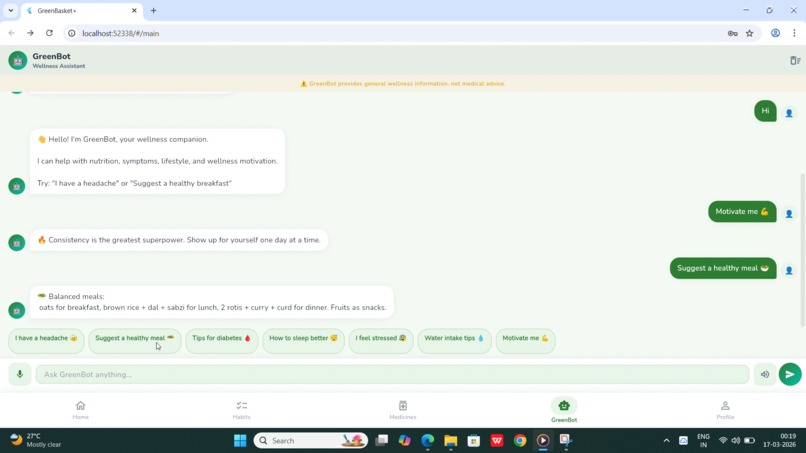Open Google Chrome from taskbar
The image size is (806, 453).
pos(520,441)
